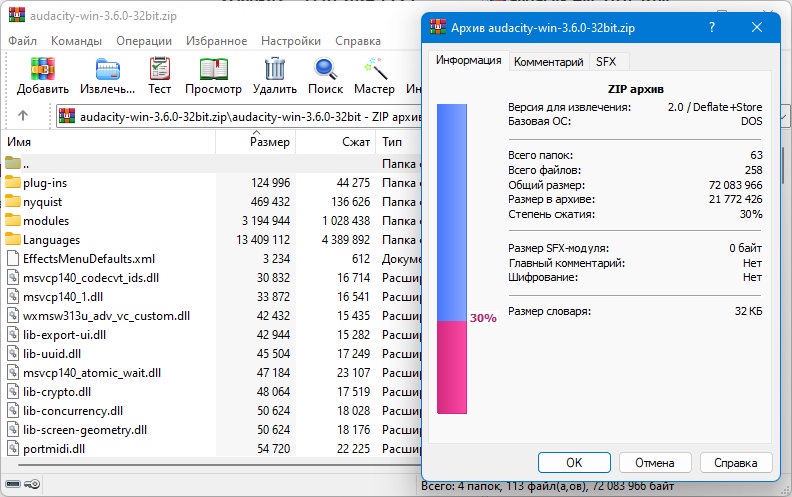Select lib-screen-geometry.dll file

pos(85,430)
